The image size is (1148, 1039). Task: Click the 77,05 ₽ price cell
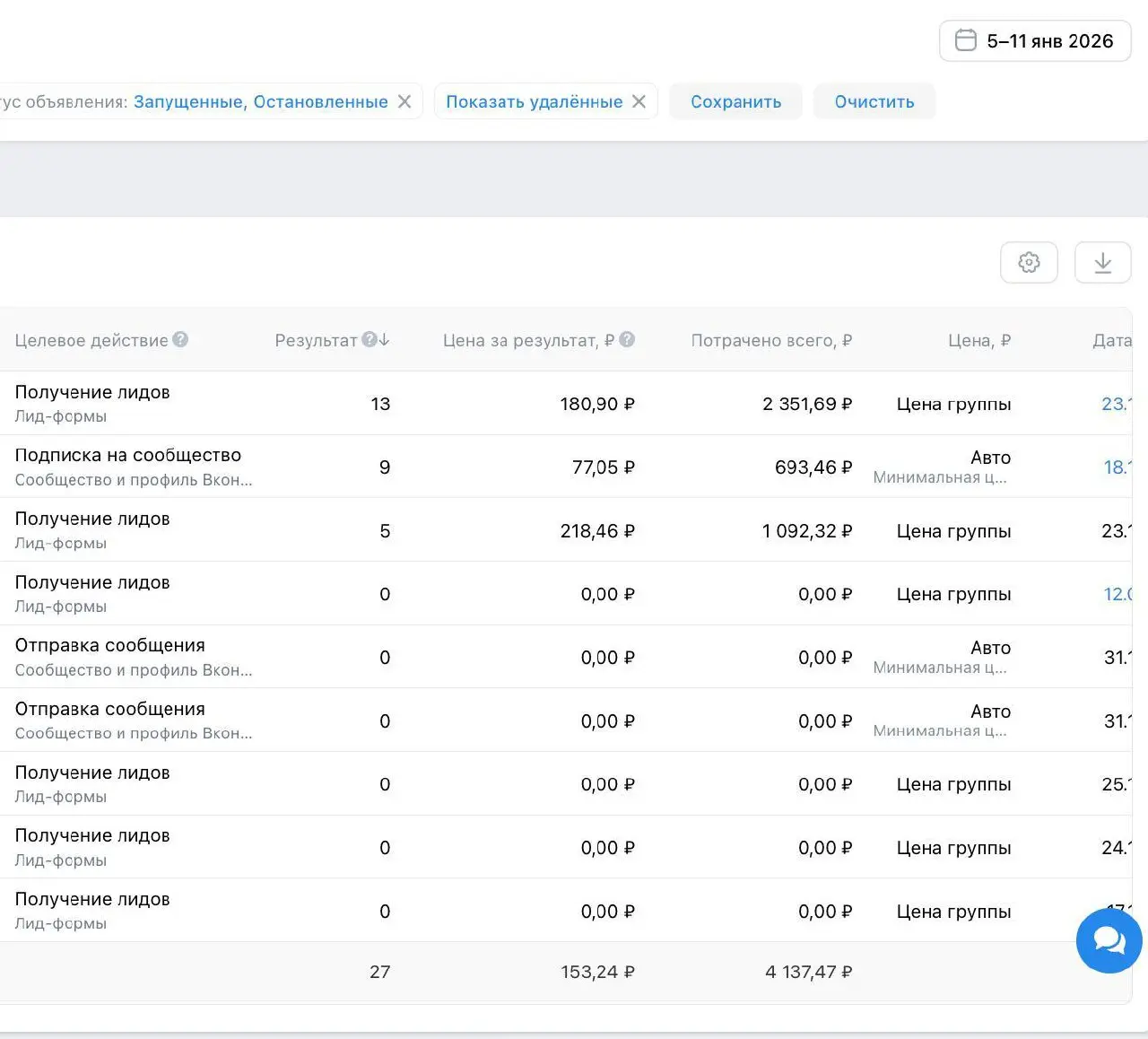(x=604, y=467)
